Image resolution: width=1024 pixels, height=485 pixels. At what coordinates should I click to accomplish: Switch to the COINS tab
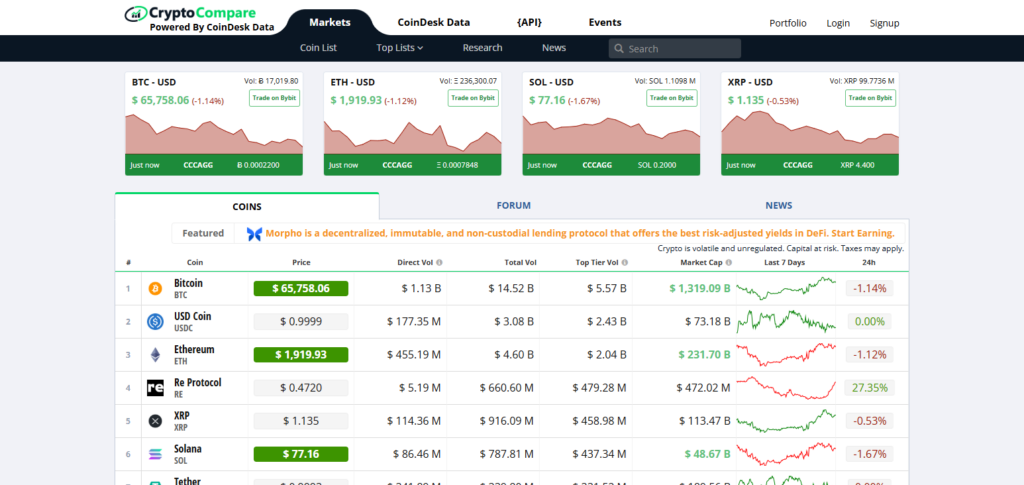tap(247, 206)
